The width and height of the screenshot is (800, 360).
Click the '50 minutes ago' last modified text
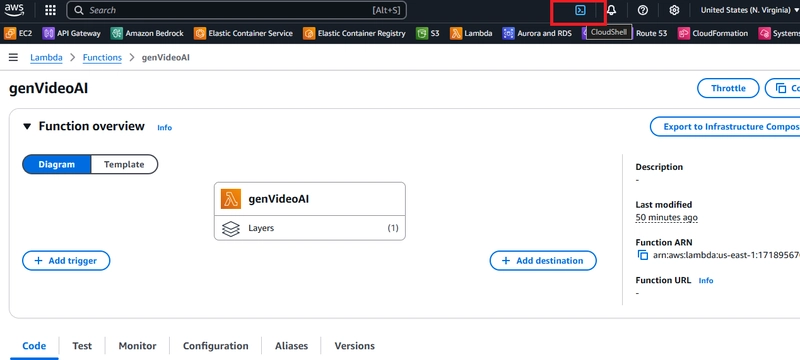tap(666, 217)
